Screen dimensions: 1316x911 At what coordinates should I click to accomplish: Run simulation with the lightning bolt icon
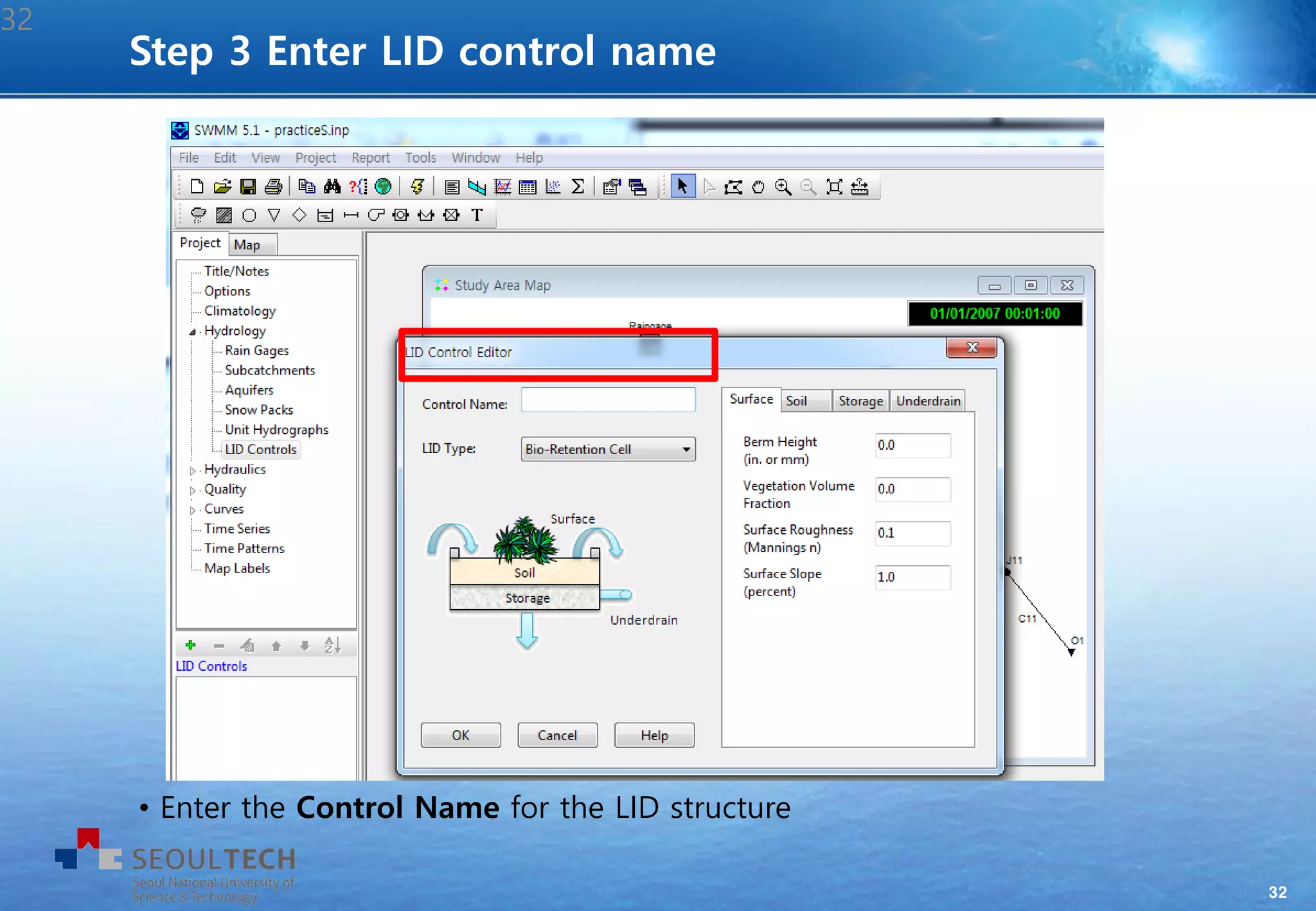click(417, 187)
